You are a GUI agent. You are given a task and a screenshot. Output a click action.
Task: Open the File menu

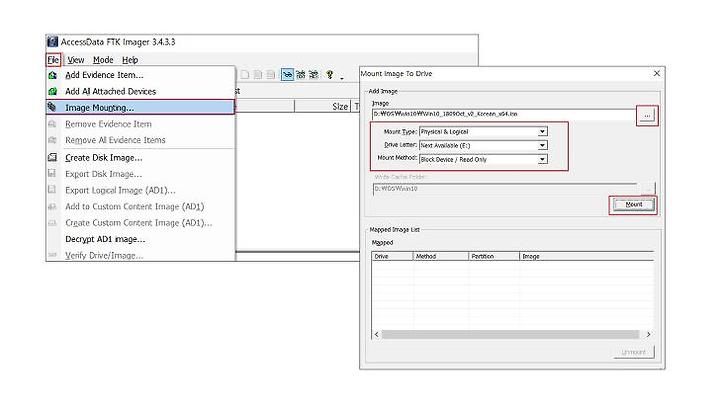pyautogui.click(x=53, y=60)
